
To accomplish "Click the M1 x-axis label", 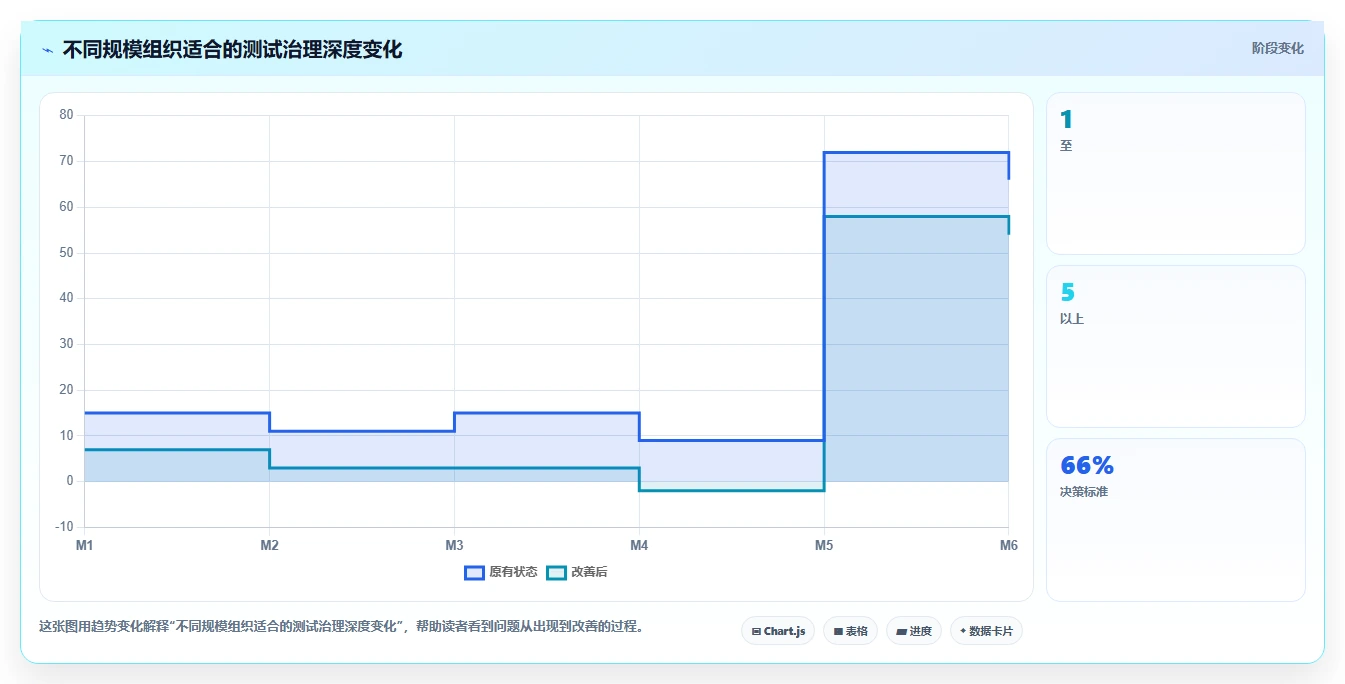I will [85, 545].
